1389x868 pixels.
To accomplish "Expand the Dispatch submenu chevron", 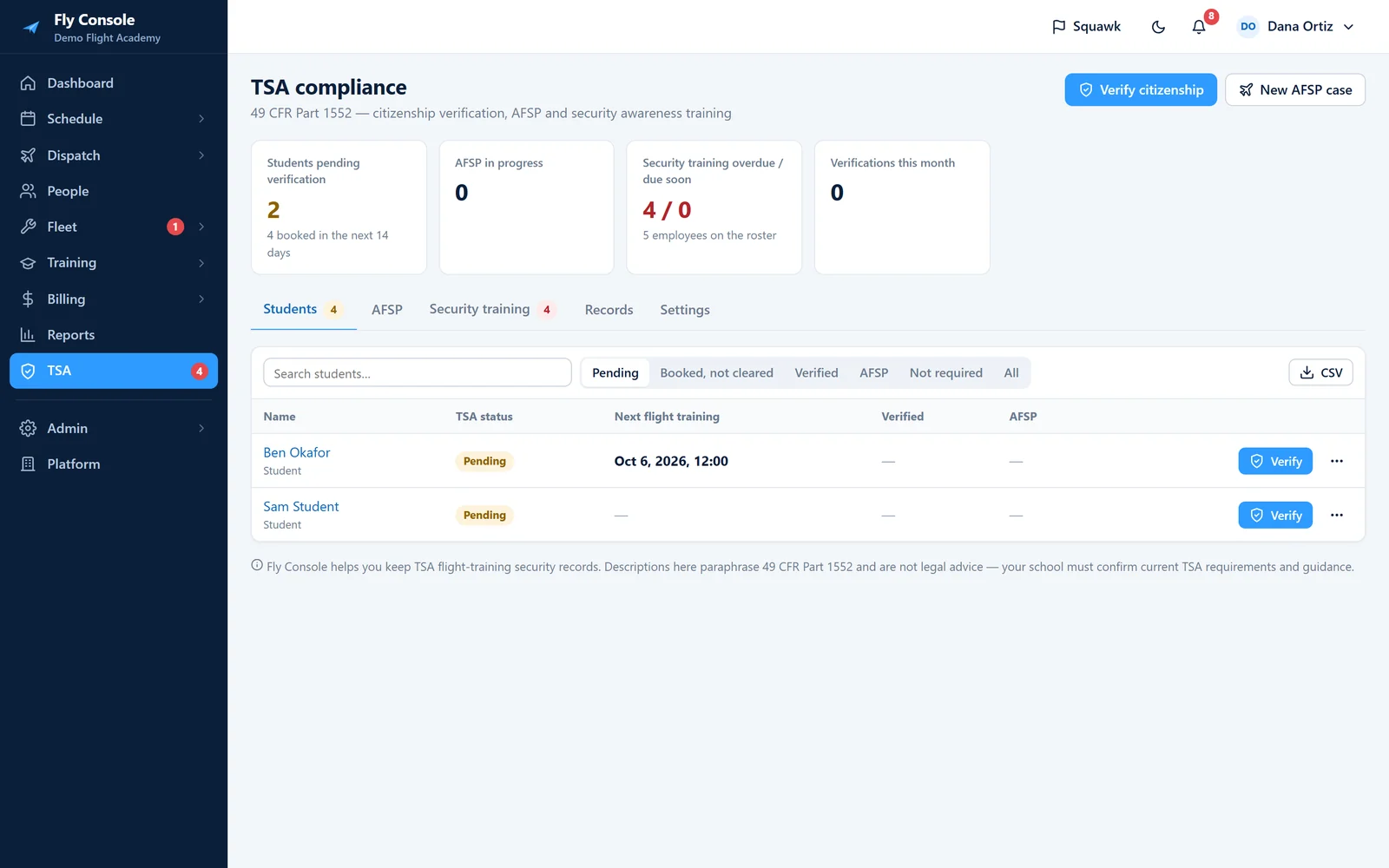I will [201, 155].
